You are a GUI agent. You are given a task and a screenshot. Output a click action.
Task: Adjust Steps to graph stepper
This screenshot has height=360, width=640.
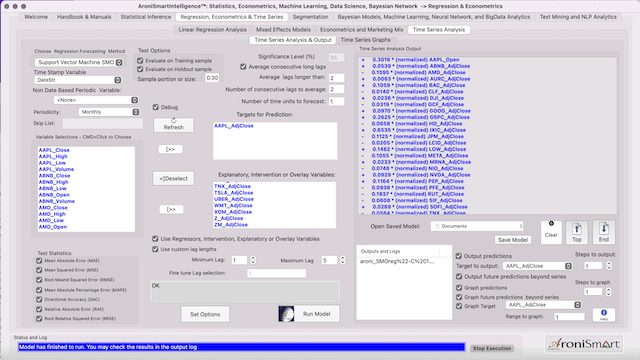click(x=609, y=292)
